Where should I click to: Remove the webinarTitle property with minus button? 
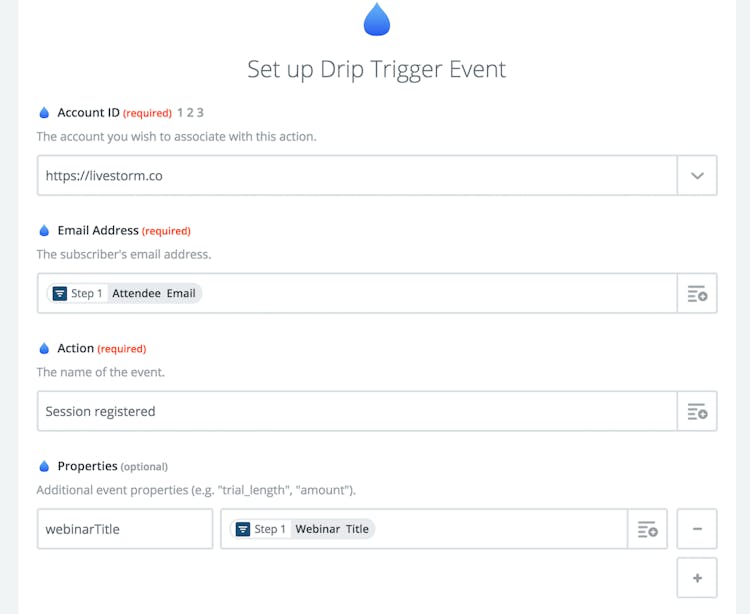[x=697, y=529]
